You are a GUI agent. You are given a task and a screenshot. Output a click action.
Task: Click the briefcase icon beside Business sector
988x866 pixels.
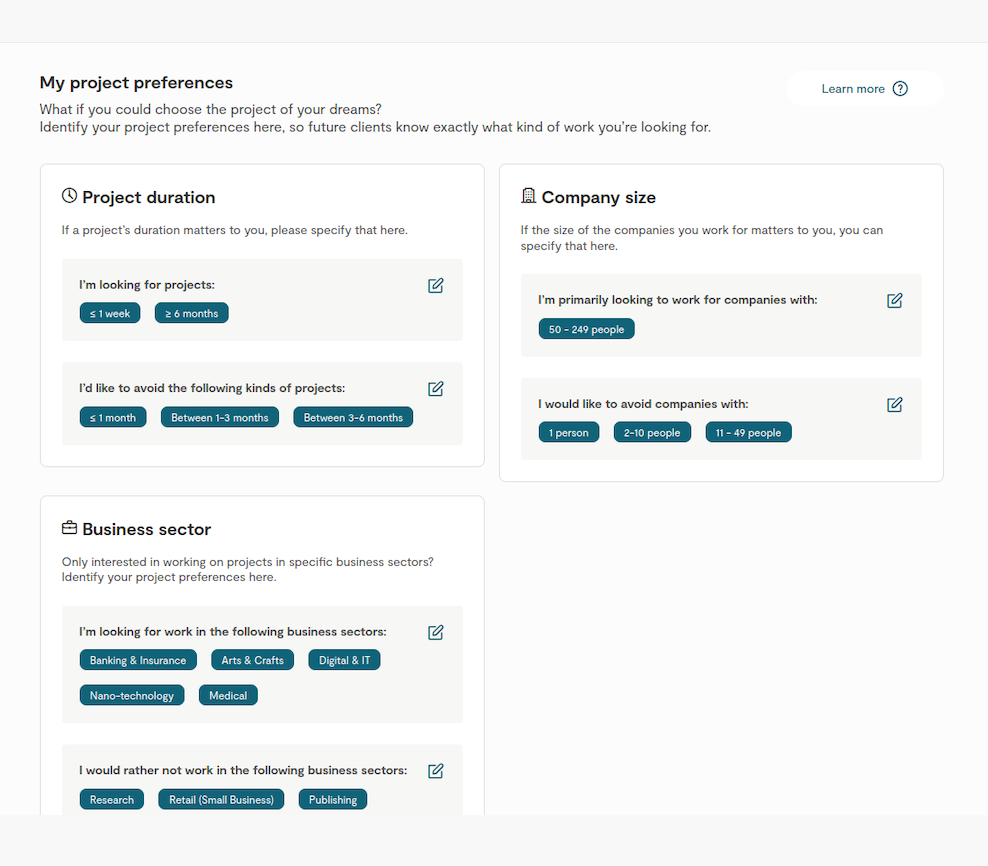69,528
